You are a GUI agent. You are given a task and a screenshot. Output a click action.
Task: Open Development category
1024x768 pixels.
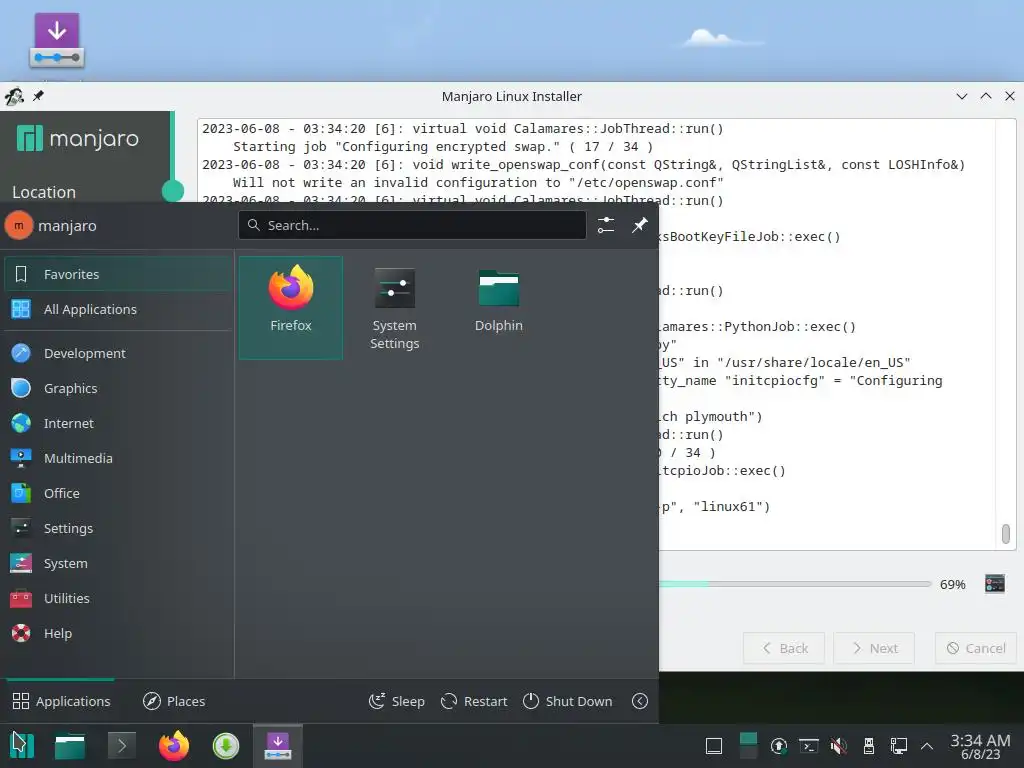[x=118, y=353]
